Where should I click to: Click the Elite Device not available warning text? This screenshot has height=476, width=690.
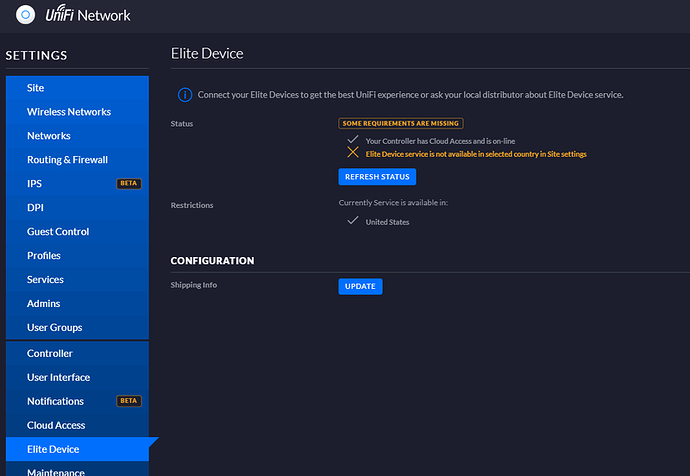(x=476, y=154)
